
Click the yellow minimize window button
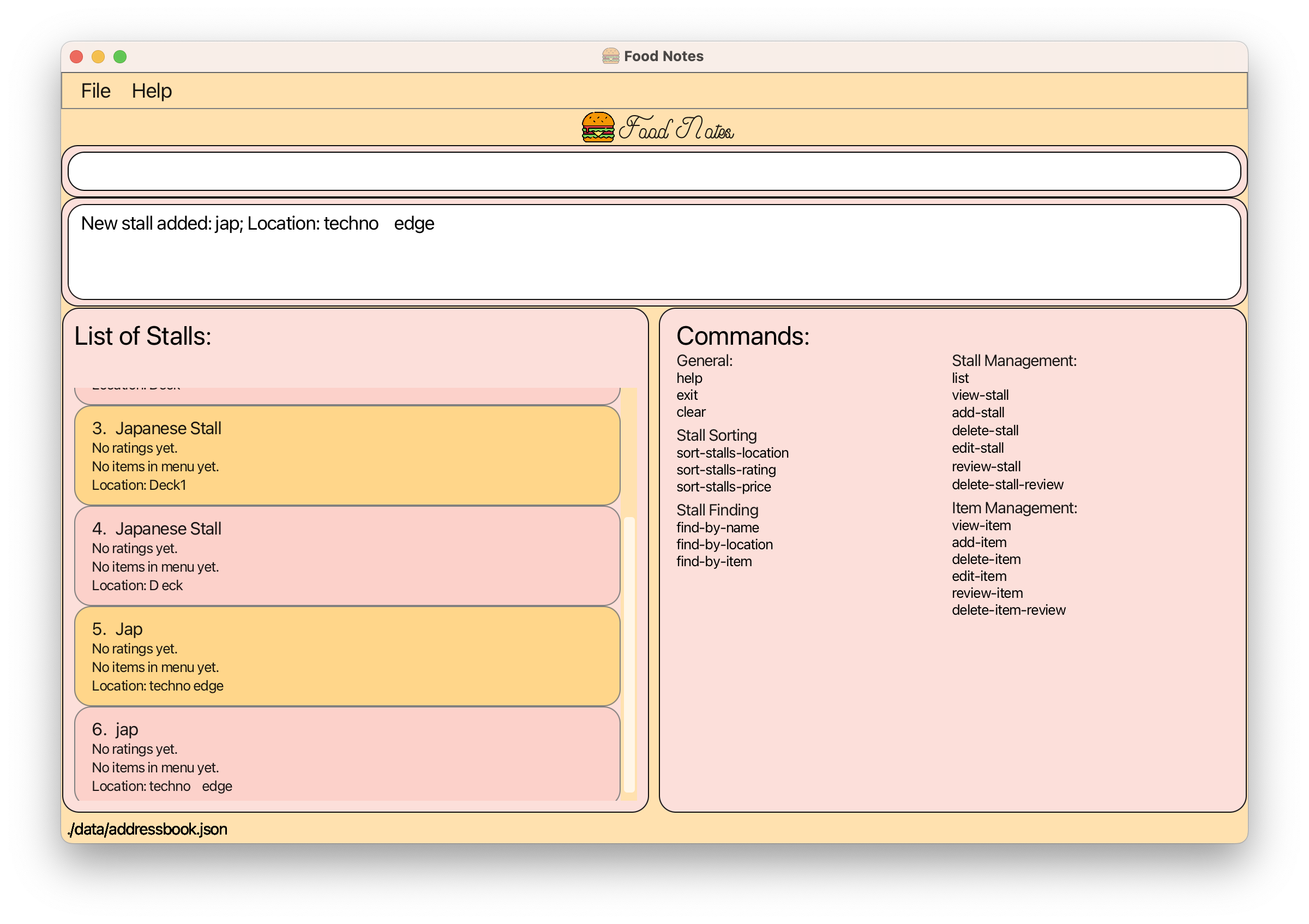click(x=98, y=56)
